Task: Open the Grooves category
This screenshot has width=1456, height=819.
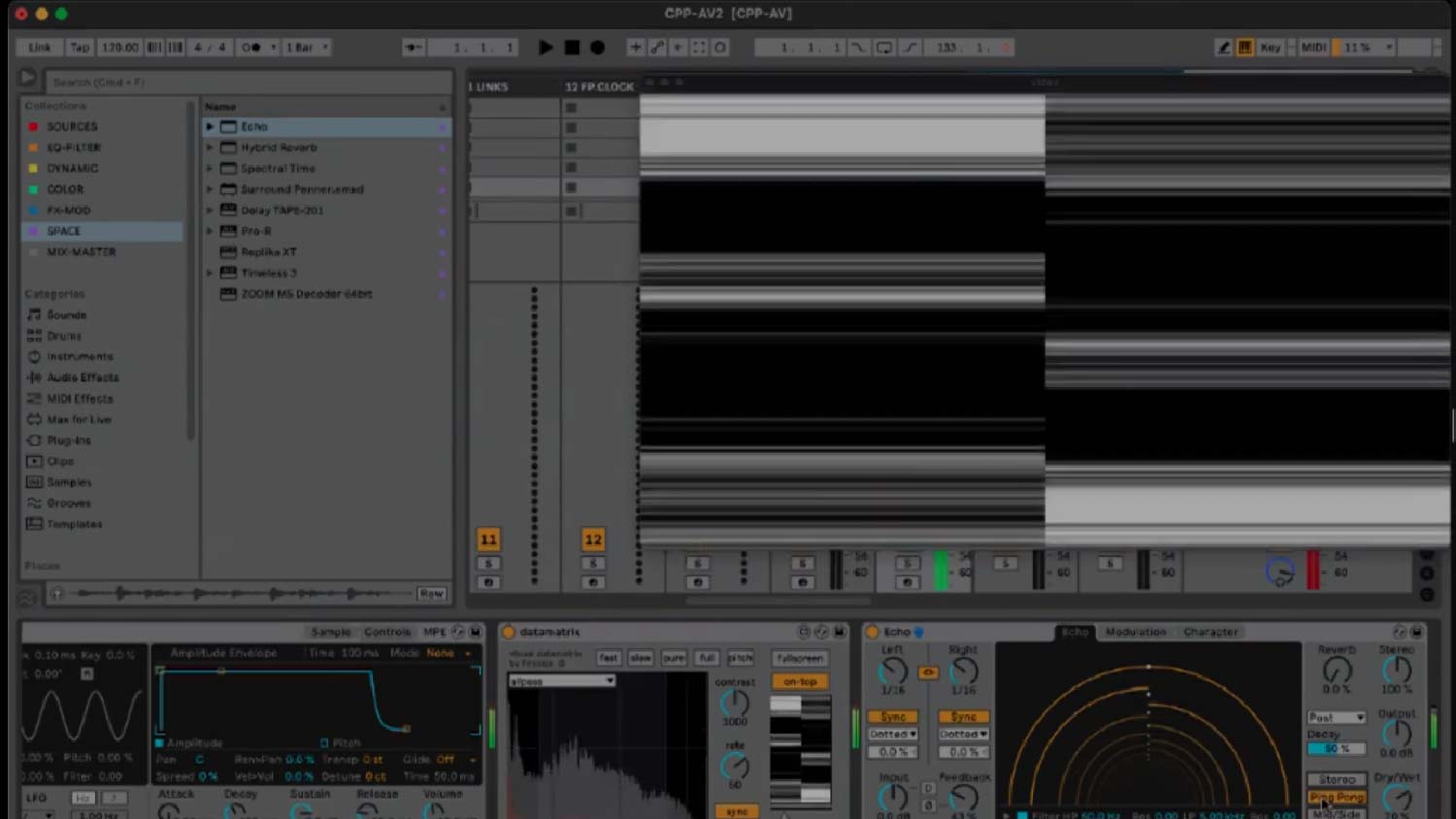Action: [x=68, y=503]
